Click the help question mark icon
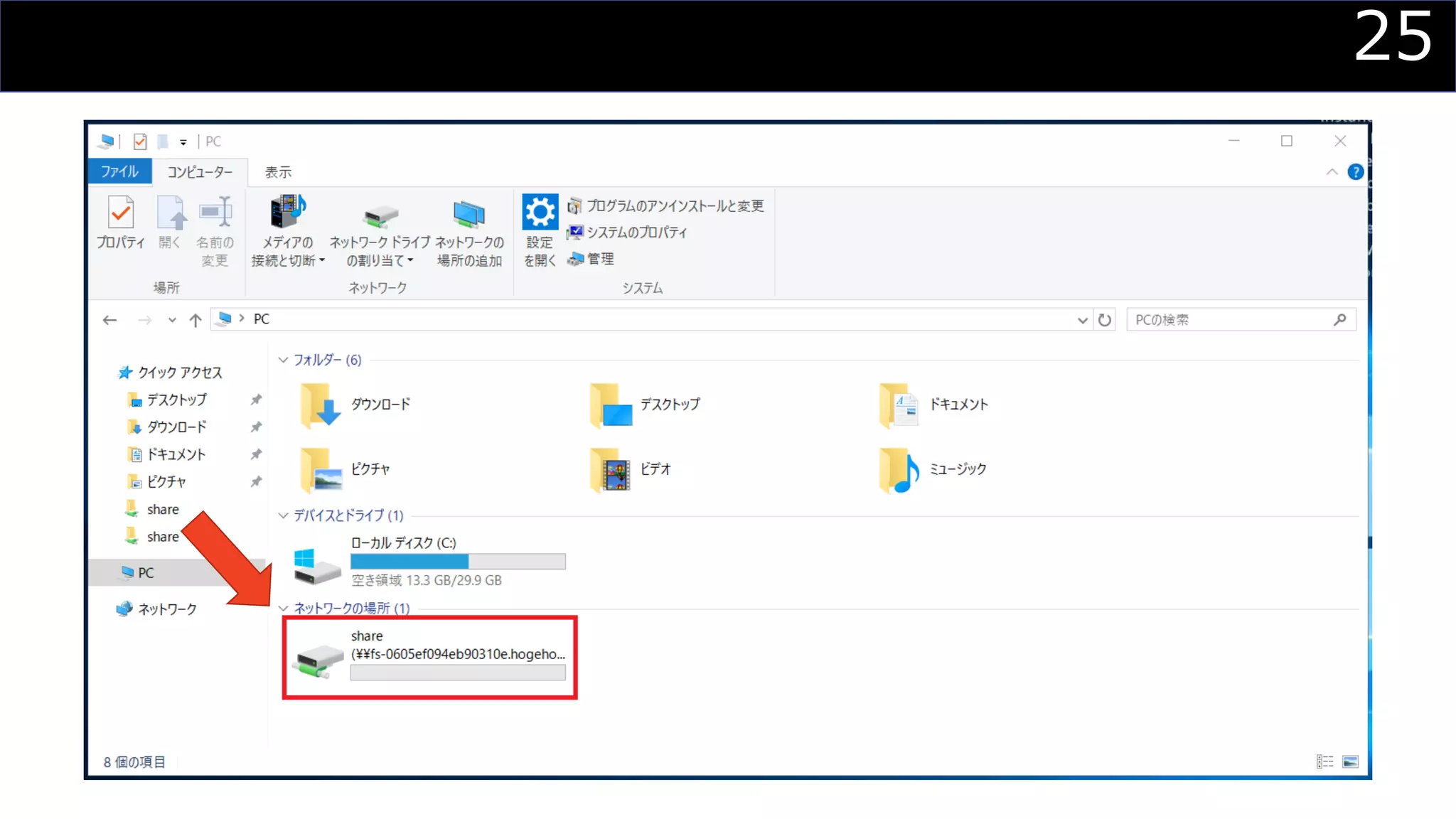Image resolution: width=1456 pixels, height=819 pixels. coord(1355,172)
